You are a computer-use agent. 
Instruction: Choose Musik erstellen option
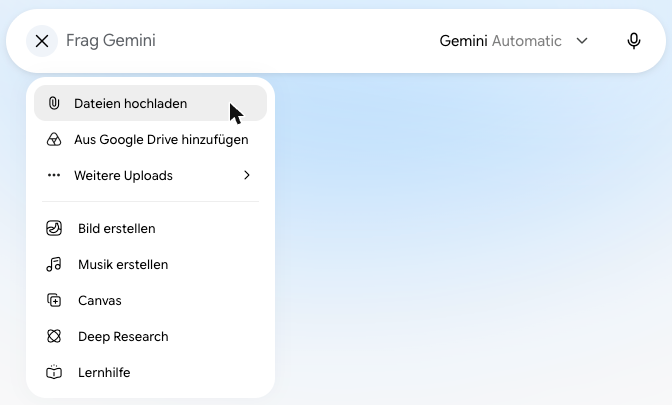click(150, 264)
